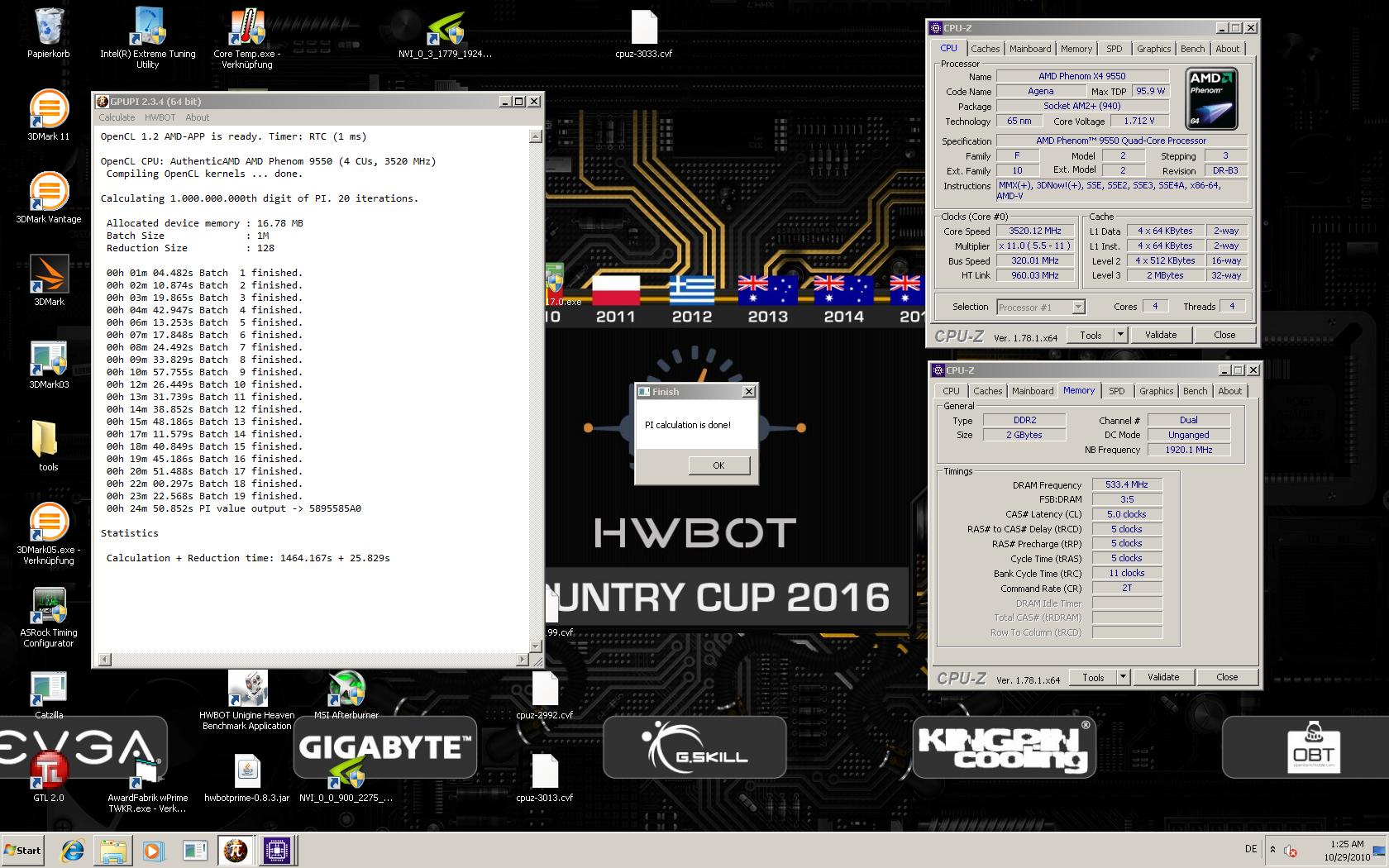Image resolution: width=1389 pixels, height=868 pixels.
Task: Click the PI value output line
Action: click(234, 508)
